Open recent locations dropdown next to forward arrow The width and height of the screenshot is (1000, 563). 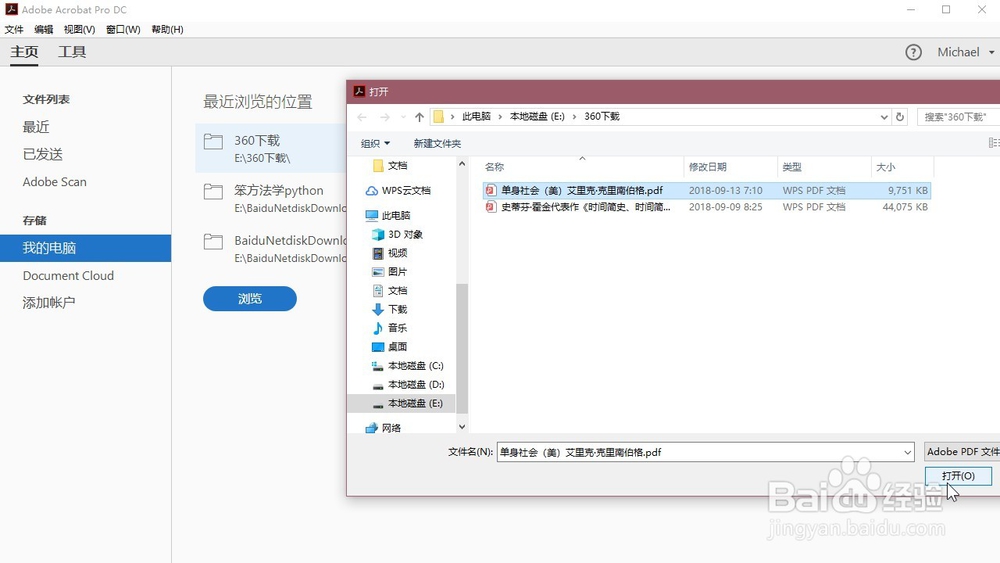(403, 117)
